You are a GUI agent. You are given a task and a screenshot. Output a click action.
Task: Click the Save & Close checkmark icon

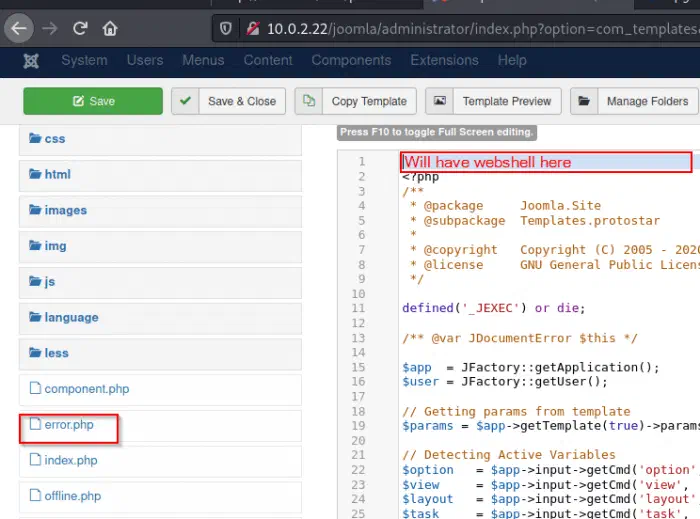(185, 101)
